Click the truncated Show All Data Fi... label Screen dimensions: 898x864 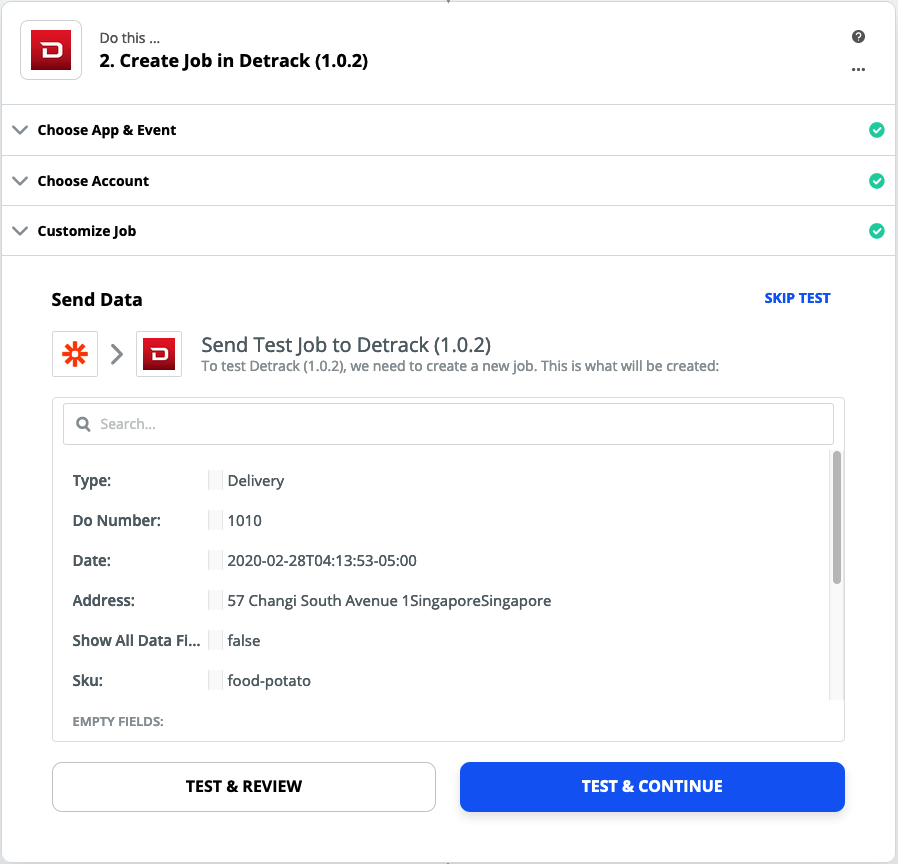136,640
